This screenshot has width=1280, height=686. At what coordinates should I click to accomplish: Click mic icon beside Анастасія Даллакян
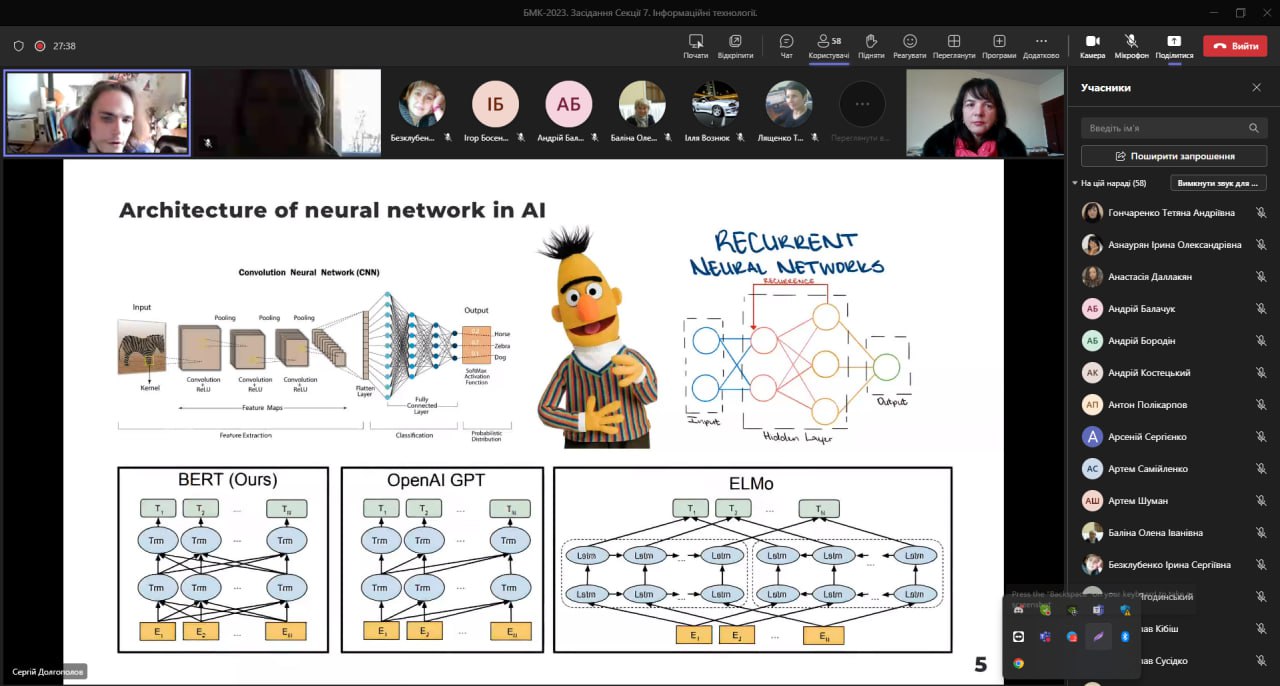(1261, 277)
